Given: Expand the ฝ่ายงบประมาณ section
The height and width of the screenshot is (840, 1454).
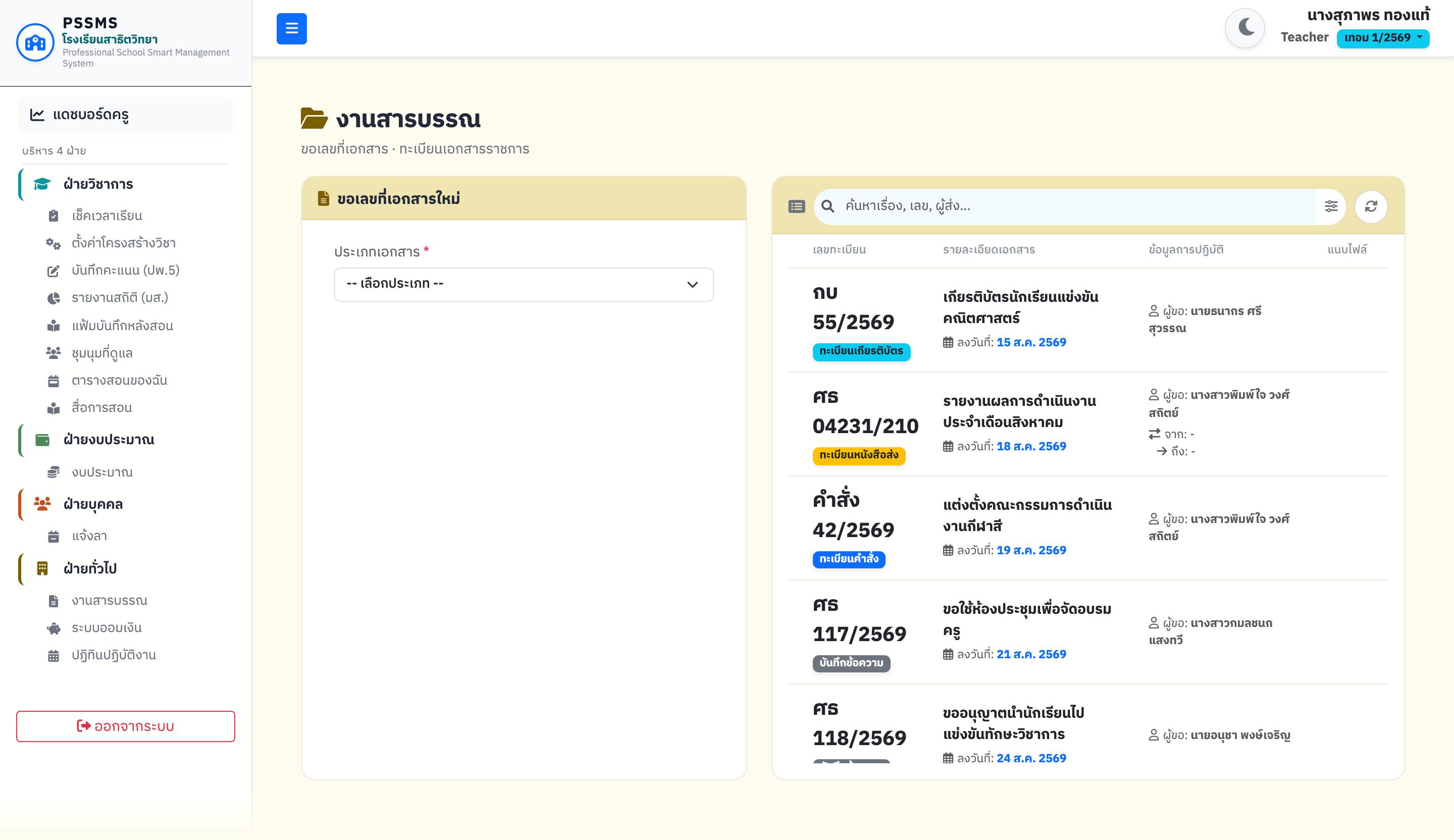Looking at the screenshot, I should point(125,440).
